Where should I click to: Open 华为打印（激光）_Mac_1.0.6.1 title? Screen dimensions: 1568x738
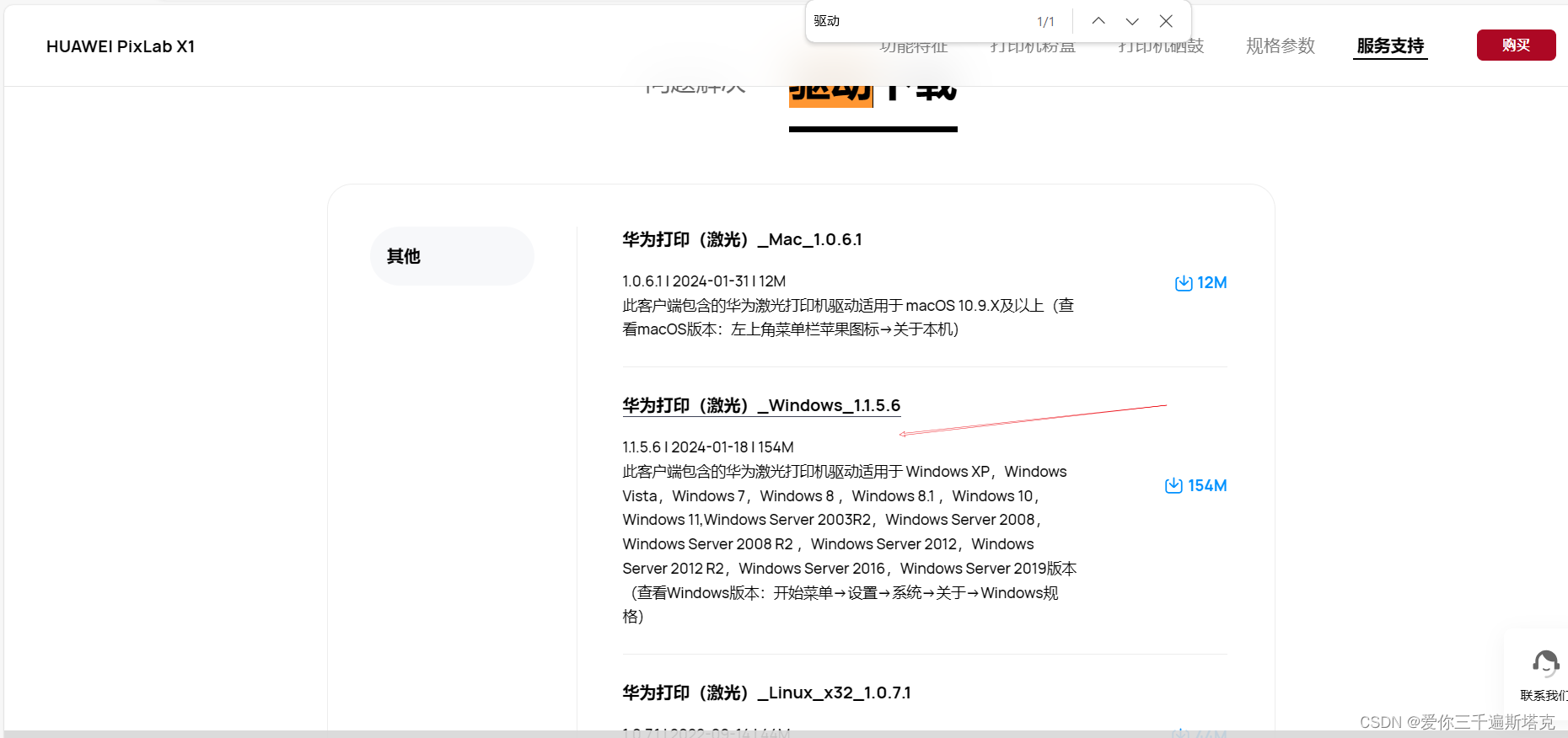tap(742, 240)
